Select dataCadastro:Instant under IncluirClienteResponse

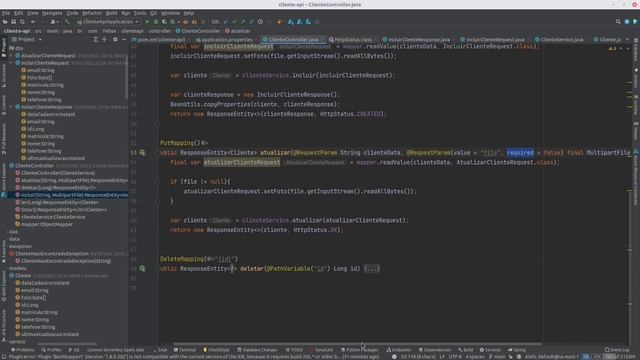click(48, 114)
